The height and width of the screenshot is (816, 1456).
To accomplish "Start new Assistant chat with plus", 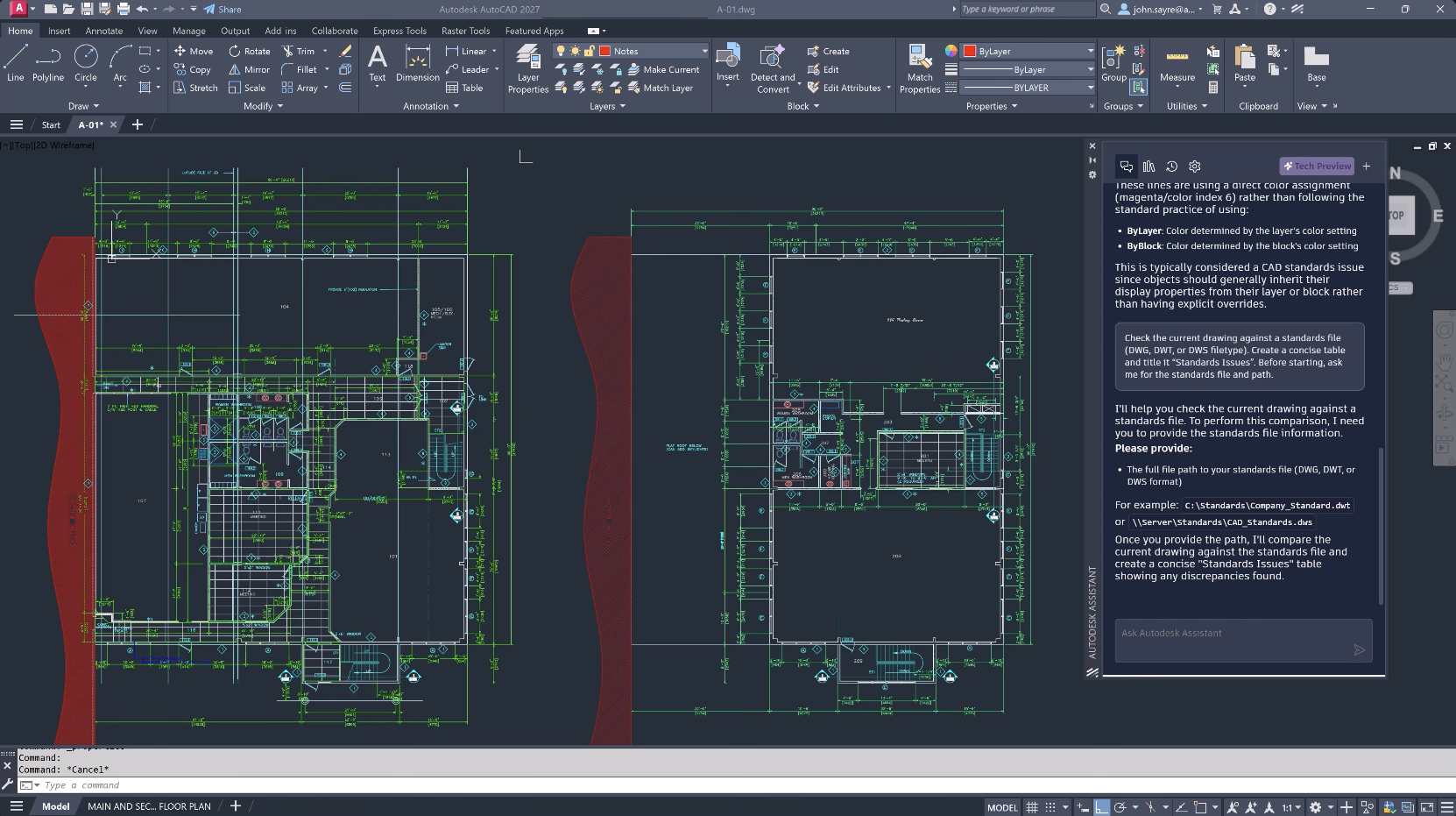I will (1367, 166).
